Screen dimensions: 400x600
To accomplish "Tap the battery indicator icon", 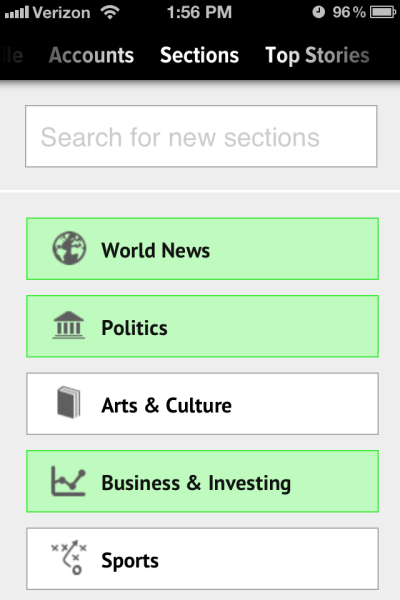I will pyautogui.click(x=383, y=12).
